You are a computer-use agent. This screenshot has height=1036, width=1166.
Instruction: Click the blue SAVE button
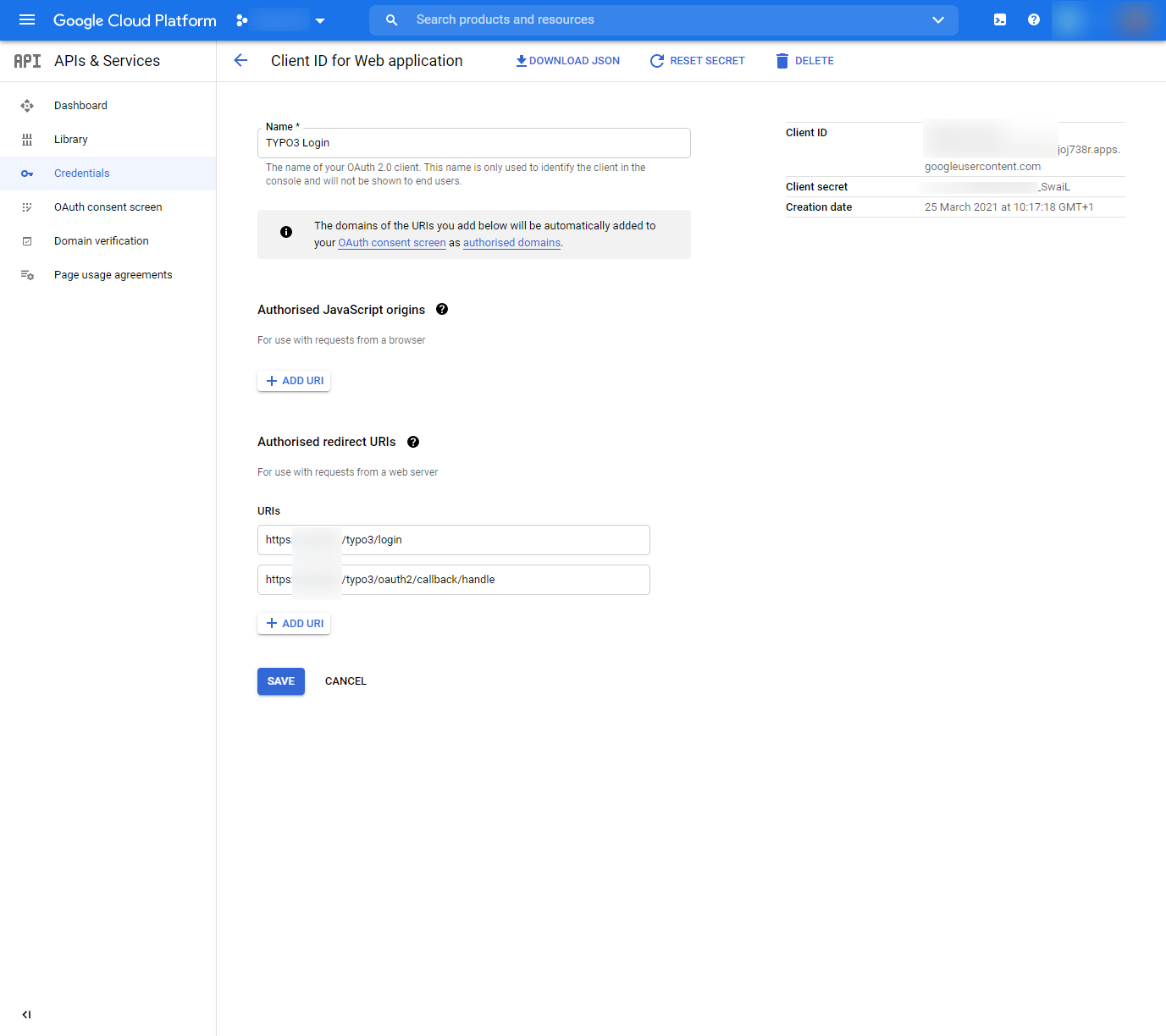point(281,681)
